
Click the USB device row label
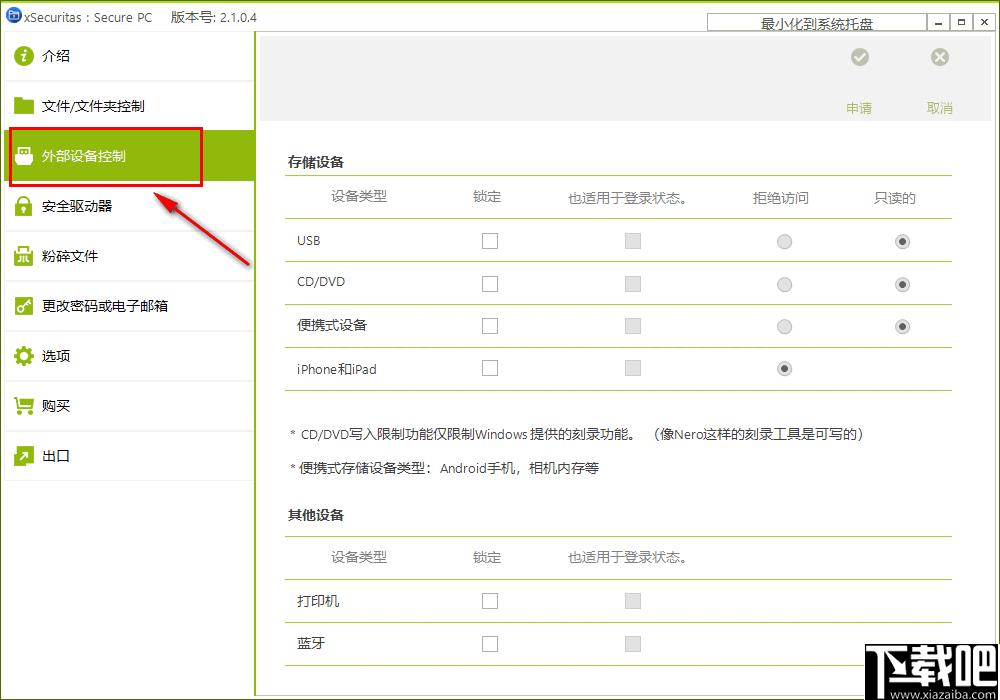click(x=309, y=241)
